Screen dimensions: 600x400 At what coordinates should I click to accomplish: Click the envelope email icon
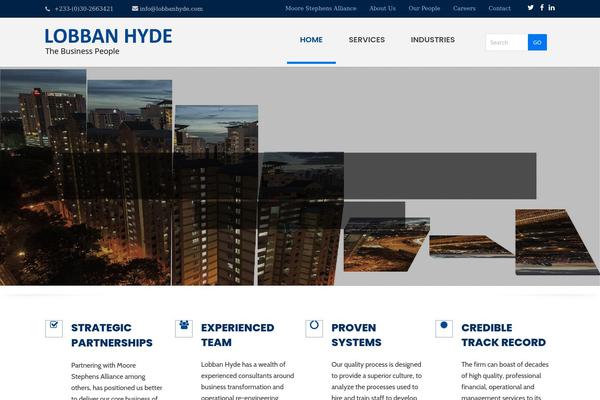tap(135, 8)
